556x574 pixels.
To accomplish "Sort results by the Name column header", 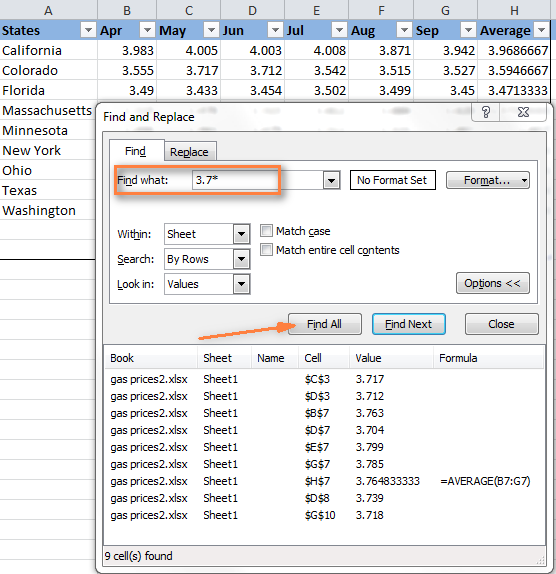I will click(275, 358).
